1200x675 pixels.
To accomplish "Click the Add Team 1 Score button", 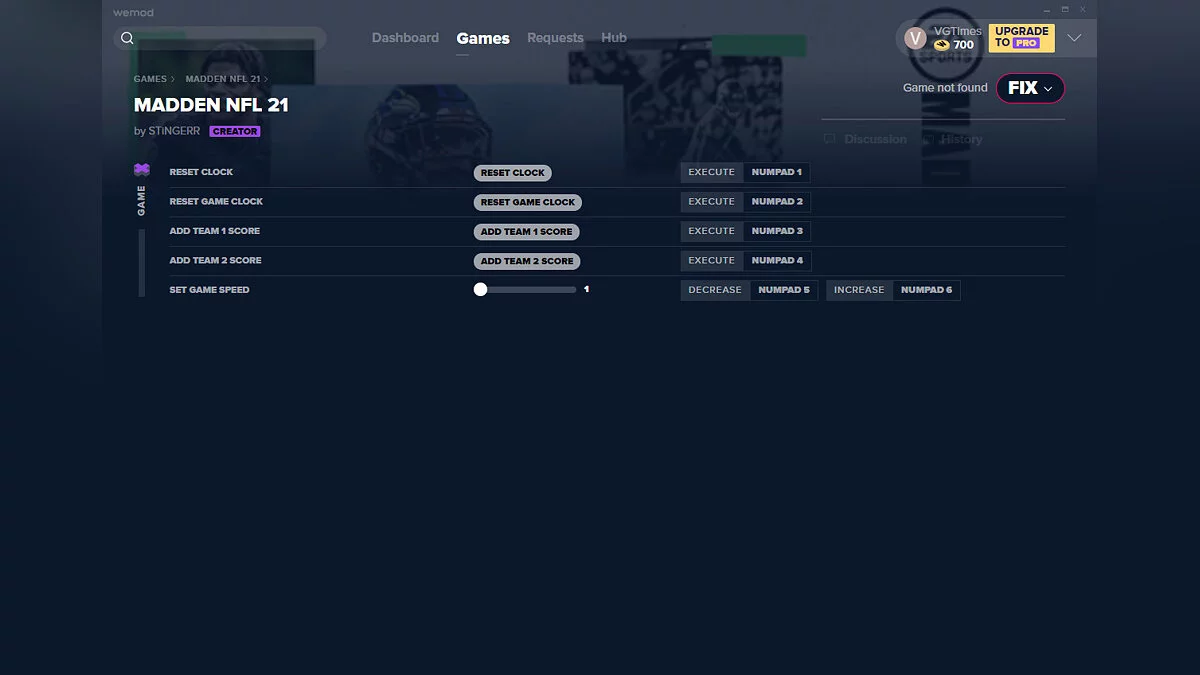I will point(527,231).
